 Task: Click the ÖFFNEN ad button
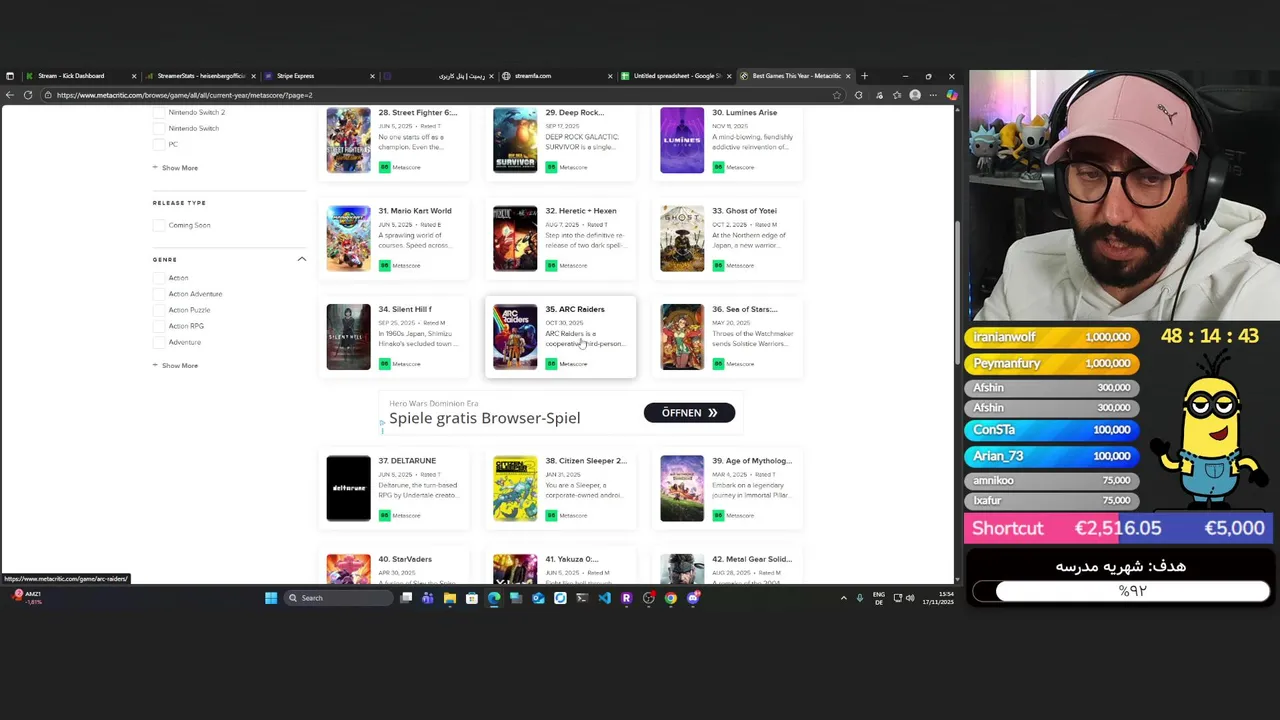pos(689,413)
